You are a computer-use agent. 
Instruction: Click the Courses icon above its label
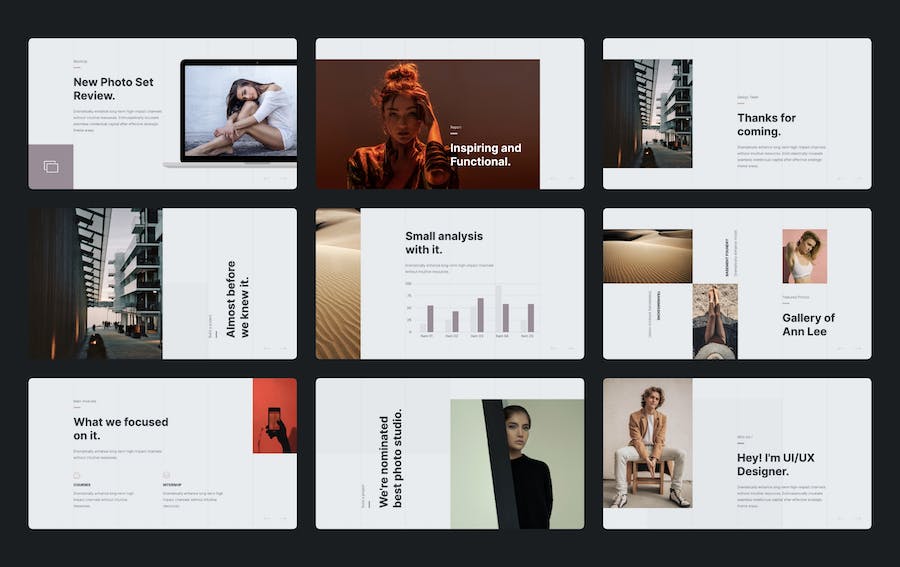tap(76, 475)
